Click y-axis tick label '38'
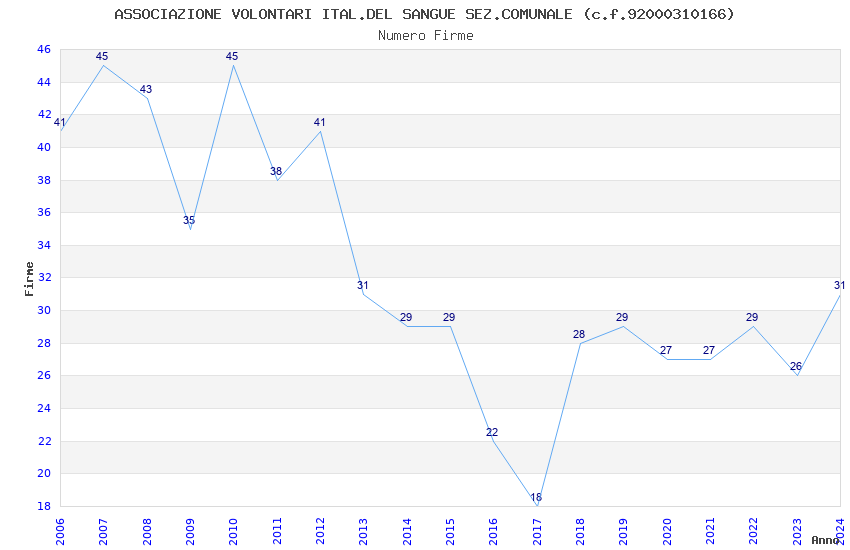This screenshot has width=850, height=550. [44, 180]
